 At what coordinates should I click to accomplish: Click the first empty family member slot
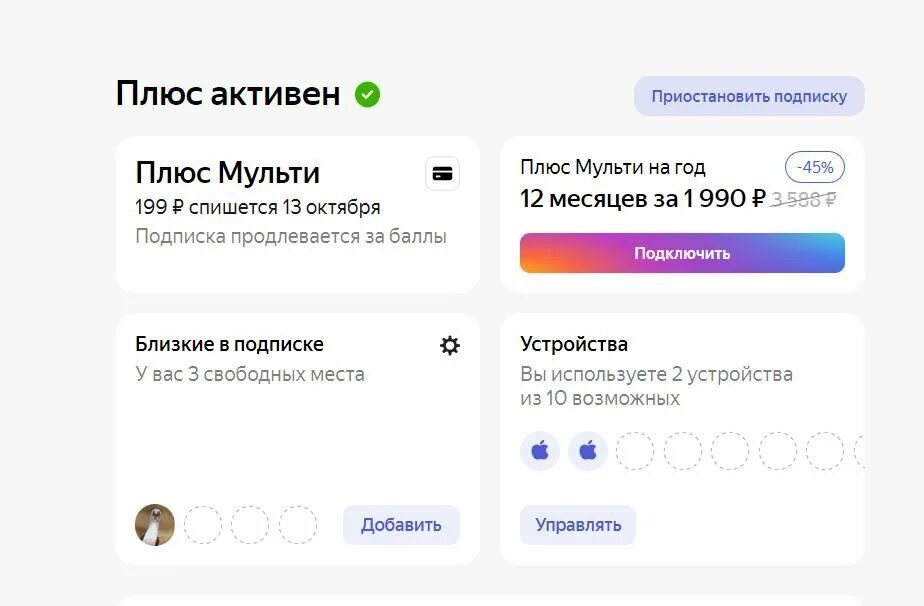pos(202,525)
